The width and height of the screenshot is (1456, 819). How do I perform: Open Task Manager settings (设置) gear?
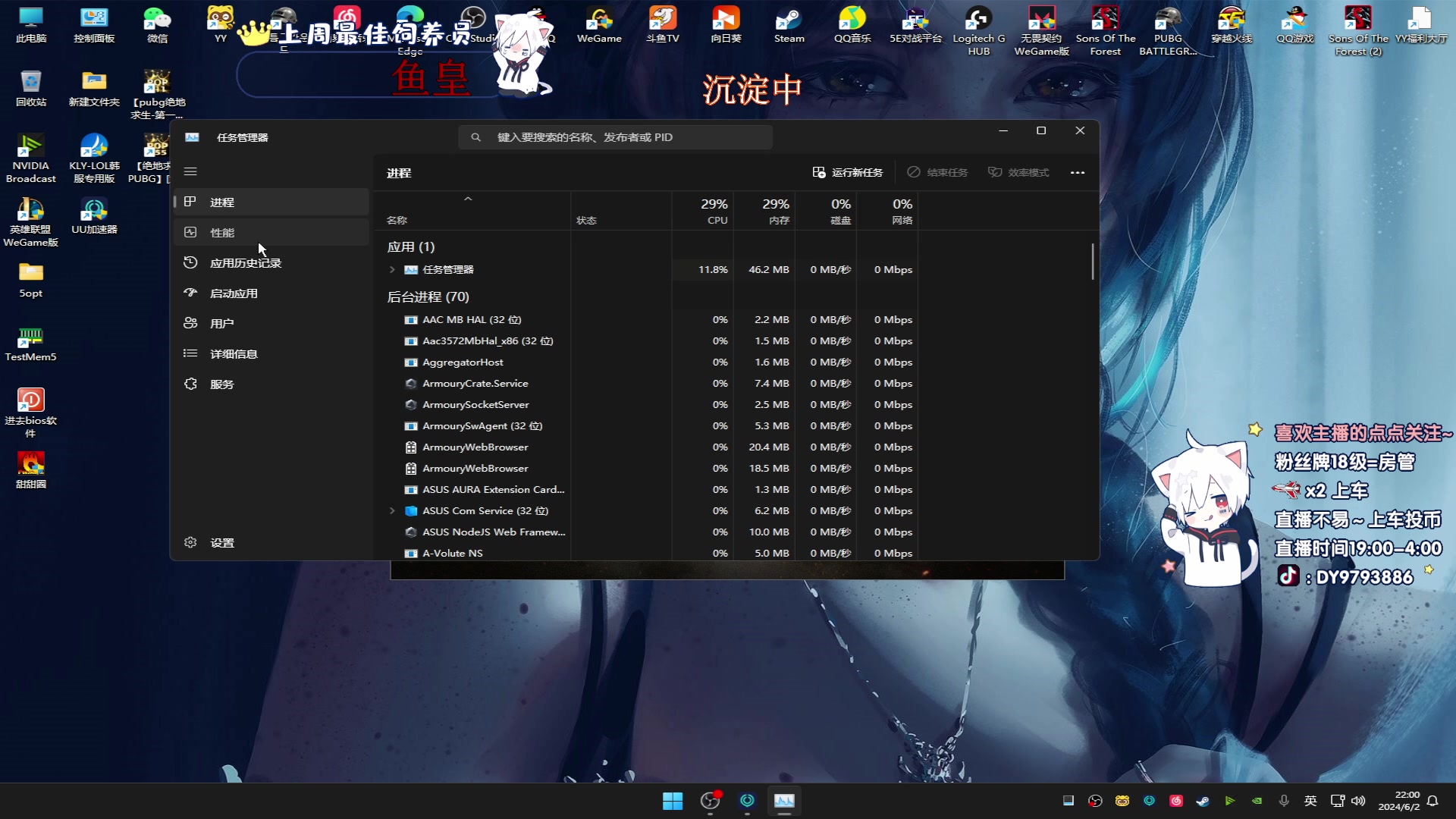click(190, 543)
